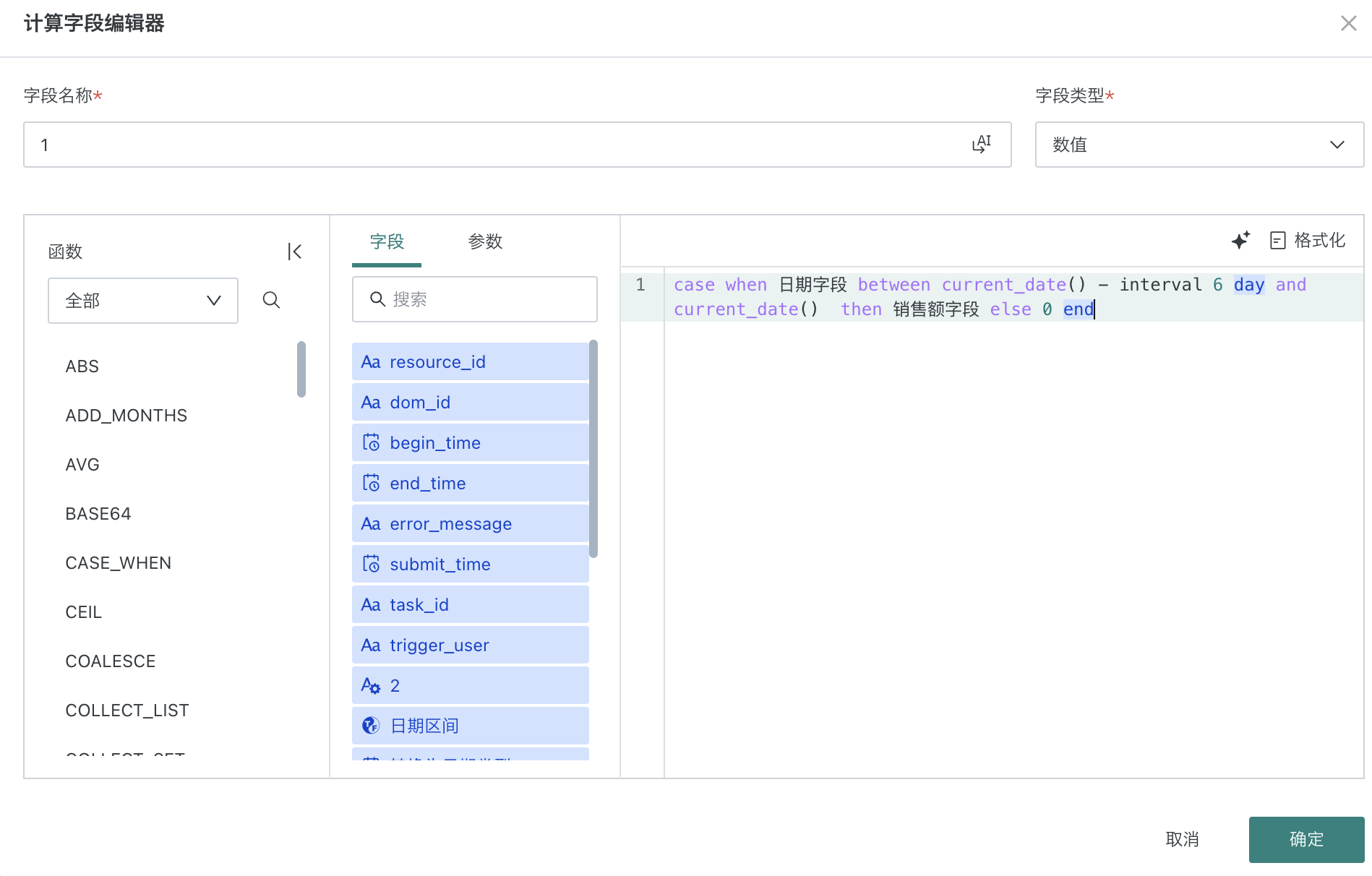Click the search icon in the field 搜索 box
Screen dimensions: 1372x876
coord(378,299)
